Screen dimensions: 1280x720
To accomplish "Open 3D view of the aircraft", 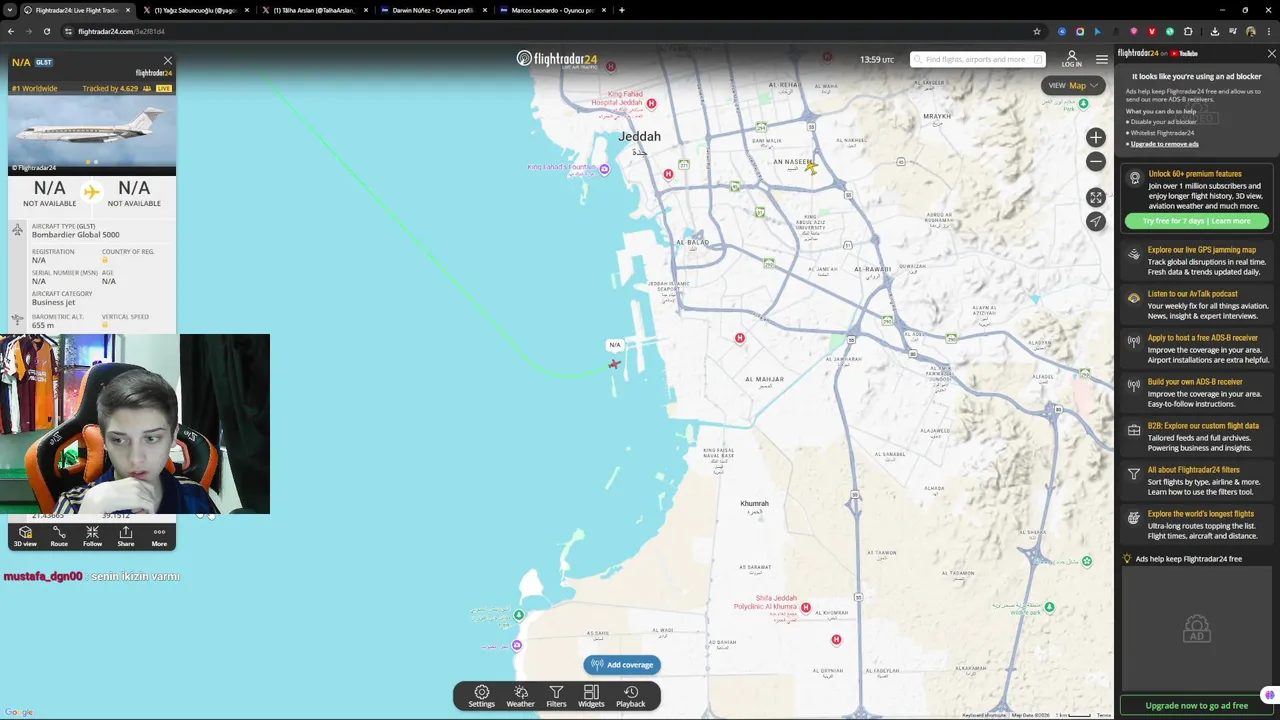I will click(x=25, y=536).
